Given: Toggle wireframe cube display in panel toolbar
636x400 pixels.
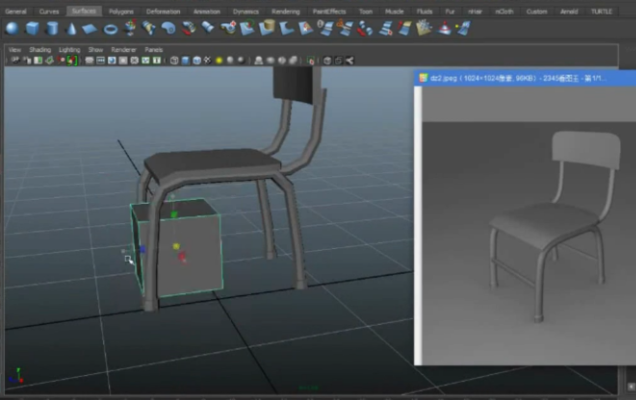Looking at the screenshot, I should [x=174, y=60].
